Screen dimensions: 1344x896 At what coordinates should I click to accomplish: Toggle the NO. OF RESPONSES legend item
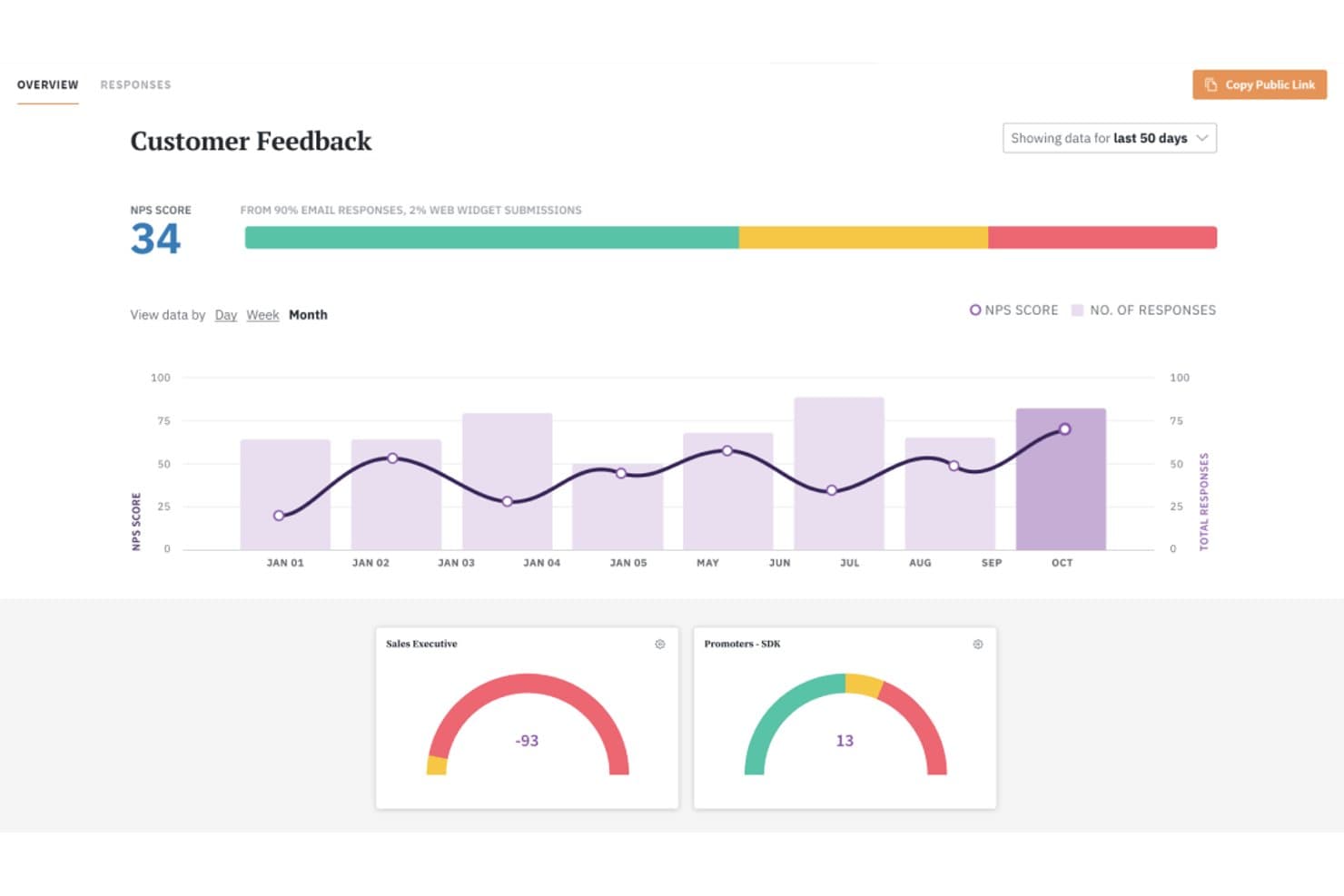(x=1143, y=310)
